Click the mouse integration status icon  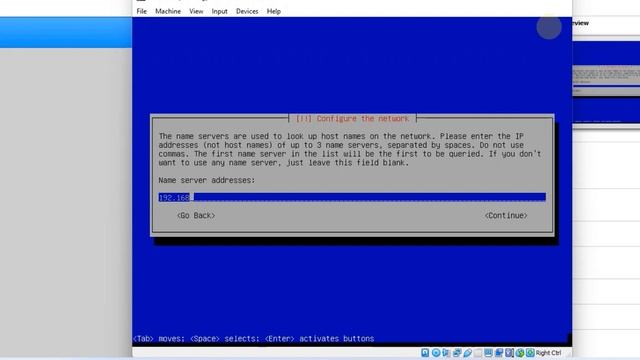coord(520,353)
